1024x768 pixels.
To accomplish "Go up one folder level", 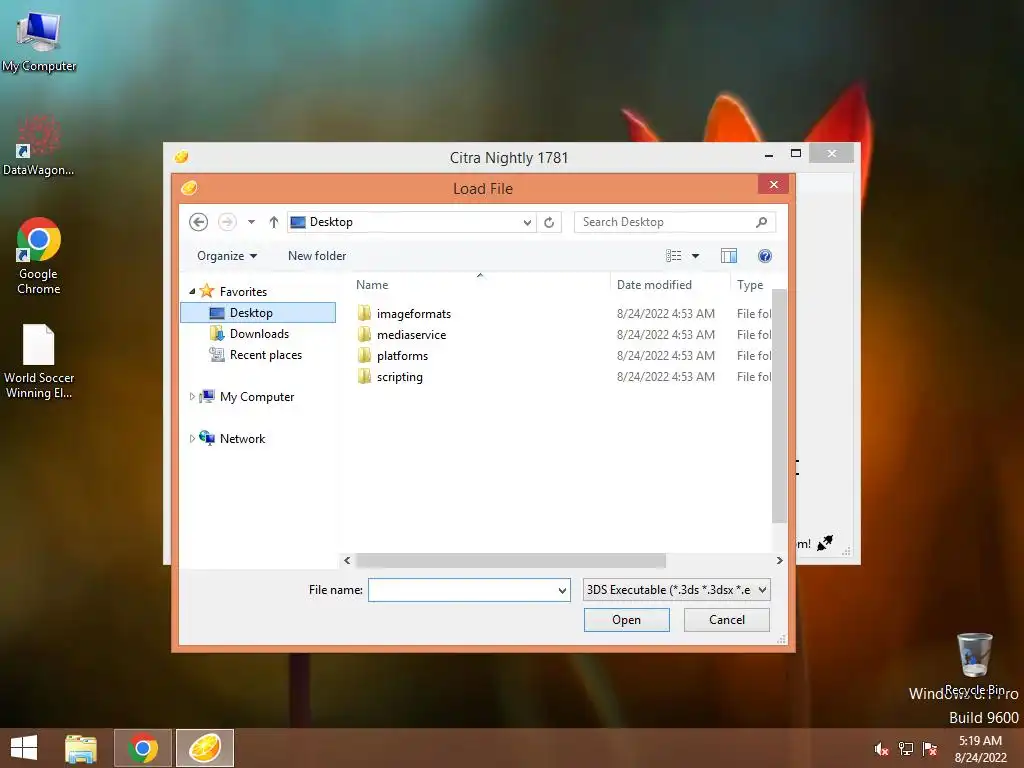I will [274, 222].
